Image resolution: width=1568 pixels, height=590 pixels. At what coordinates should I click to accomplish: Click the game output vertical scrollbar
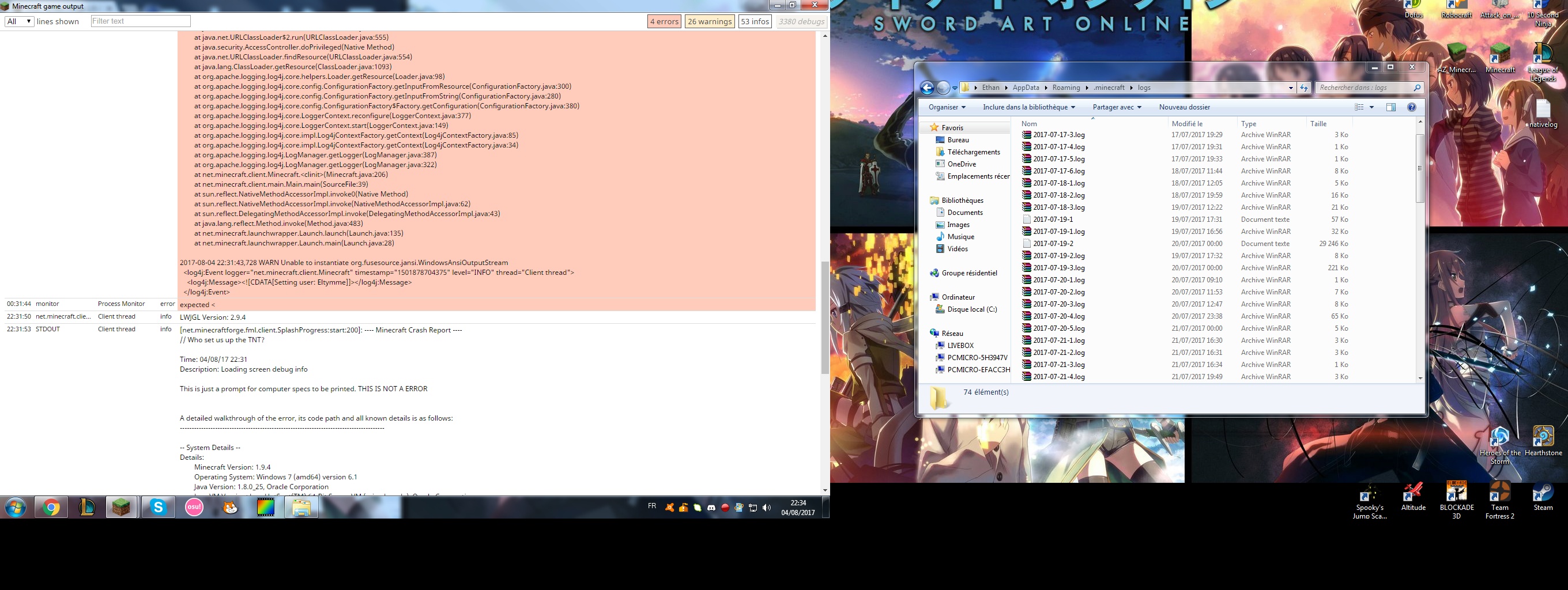tap(825, 317)
